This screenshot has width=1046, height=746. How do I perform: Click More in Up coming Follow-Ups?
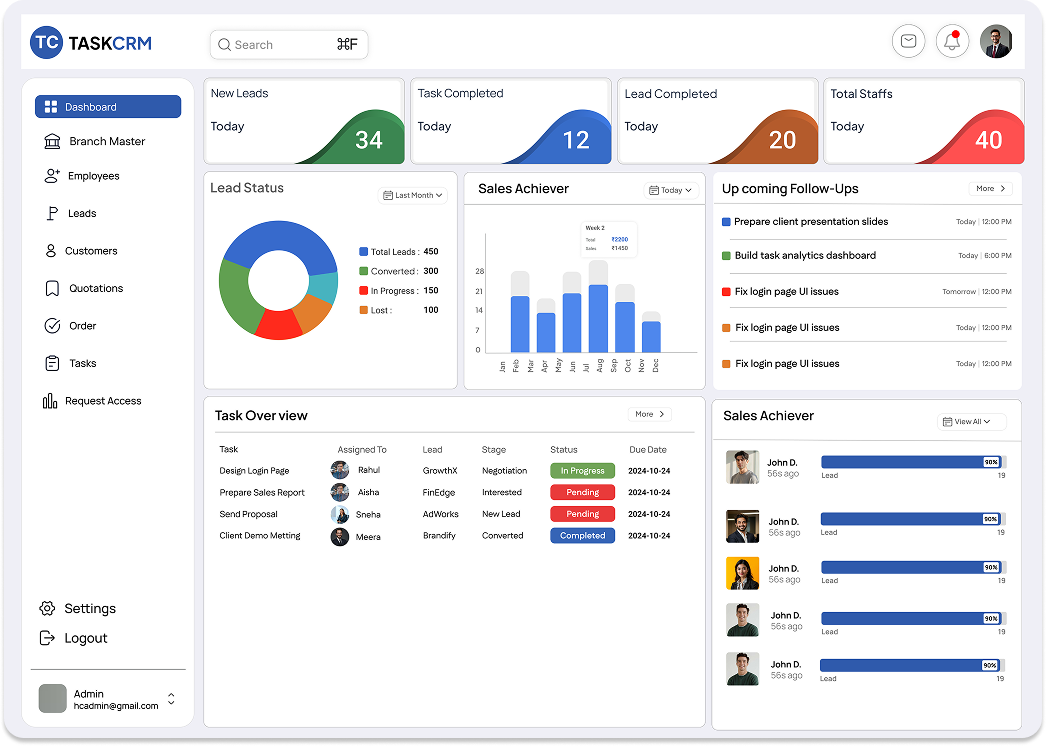point(991,188)
